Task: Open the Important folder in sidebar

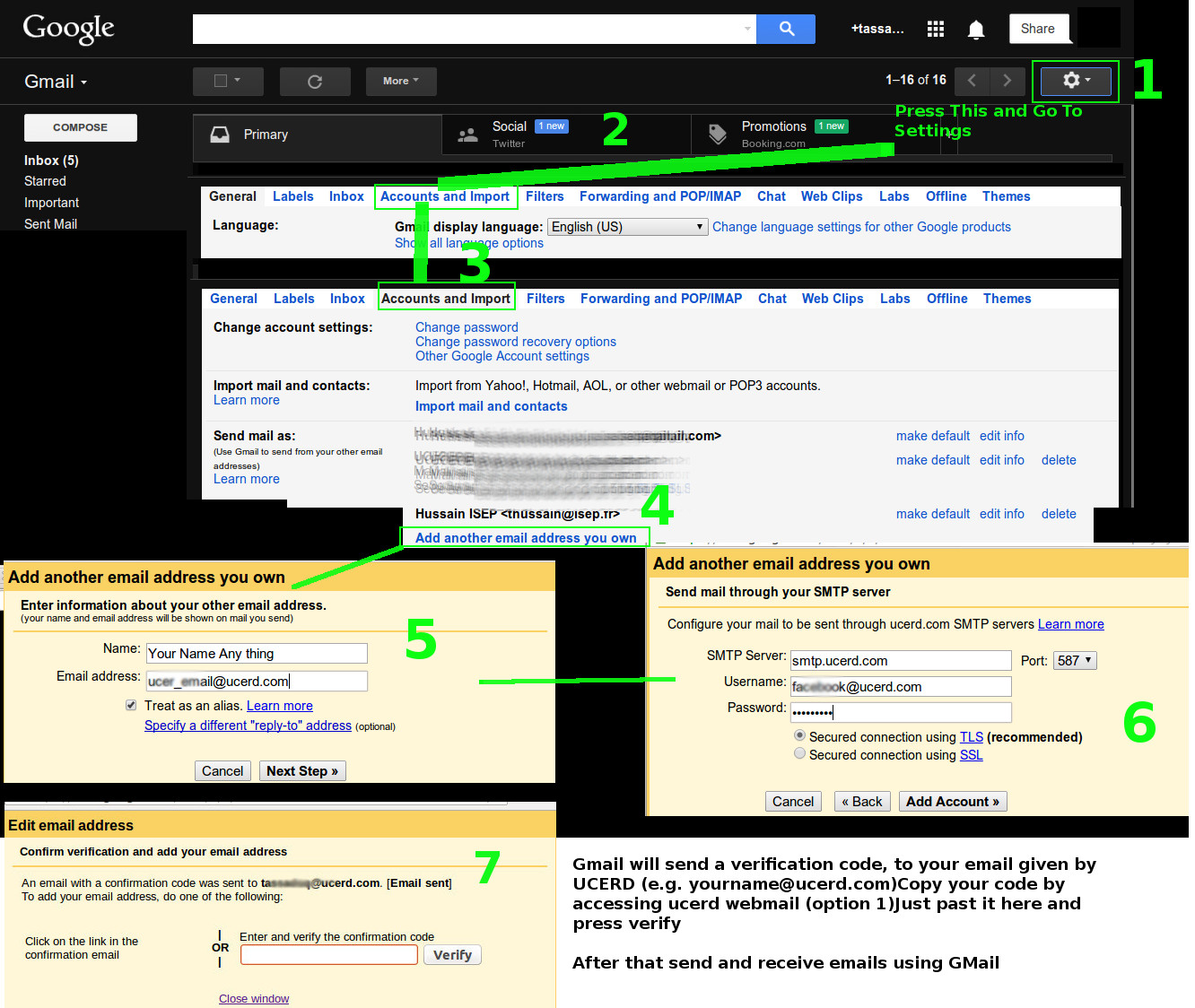Action: (51, 203)
